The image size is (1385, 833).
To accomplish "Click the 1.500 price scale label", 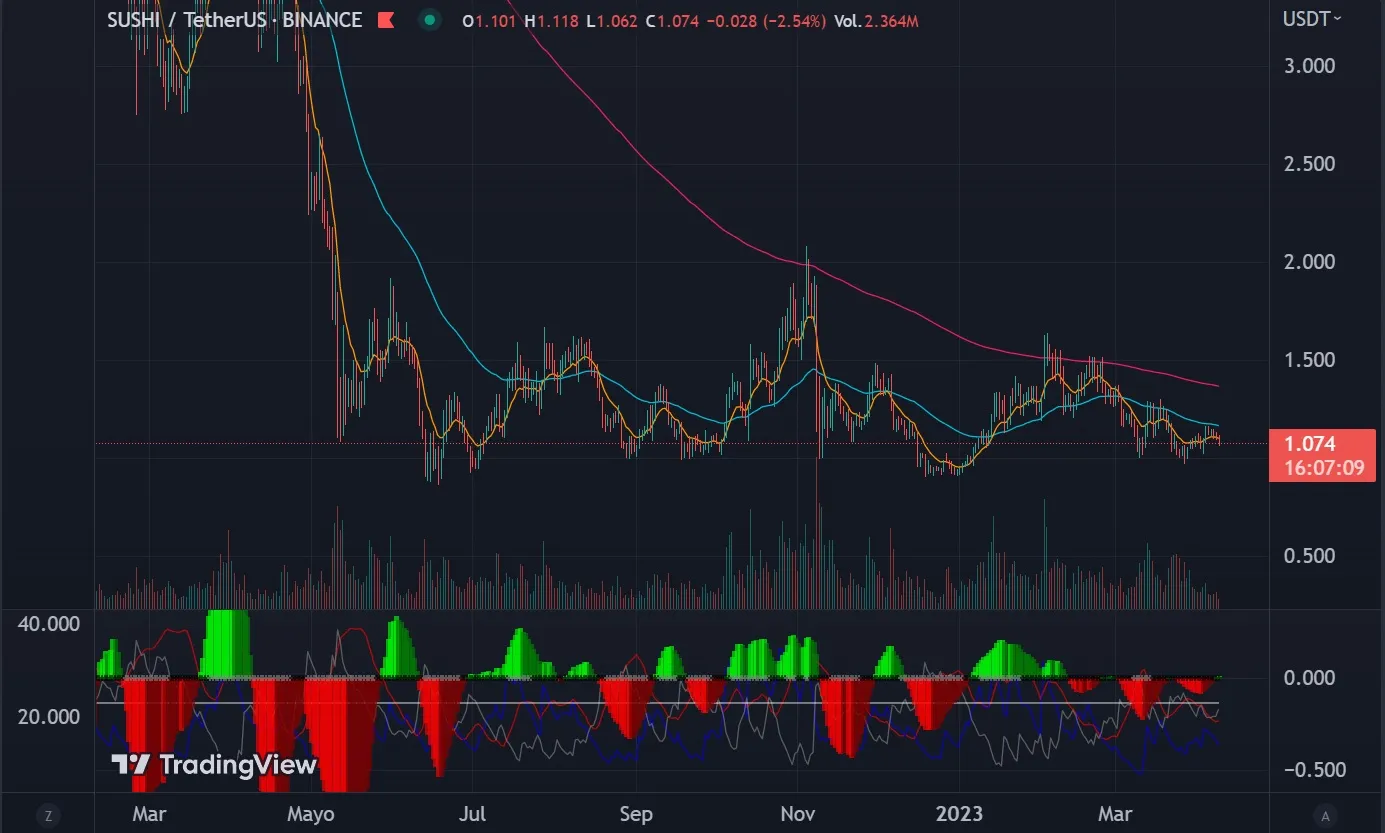I will click(x=1310, y=360).
